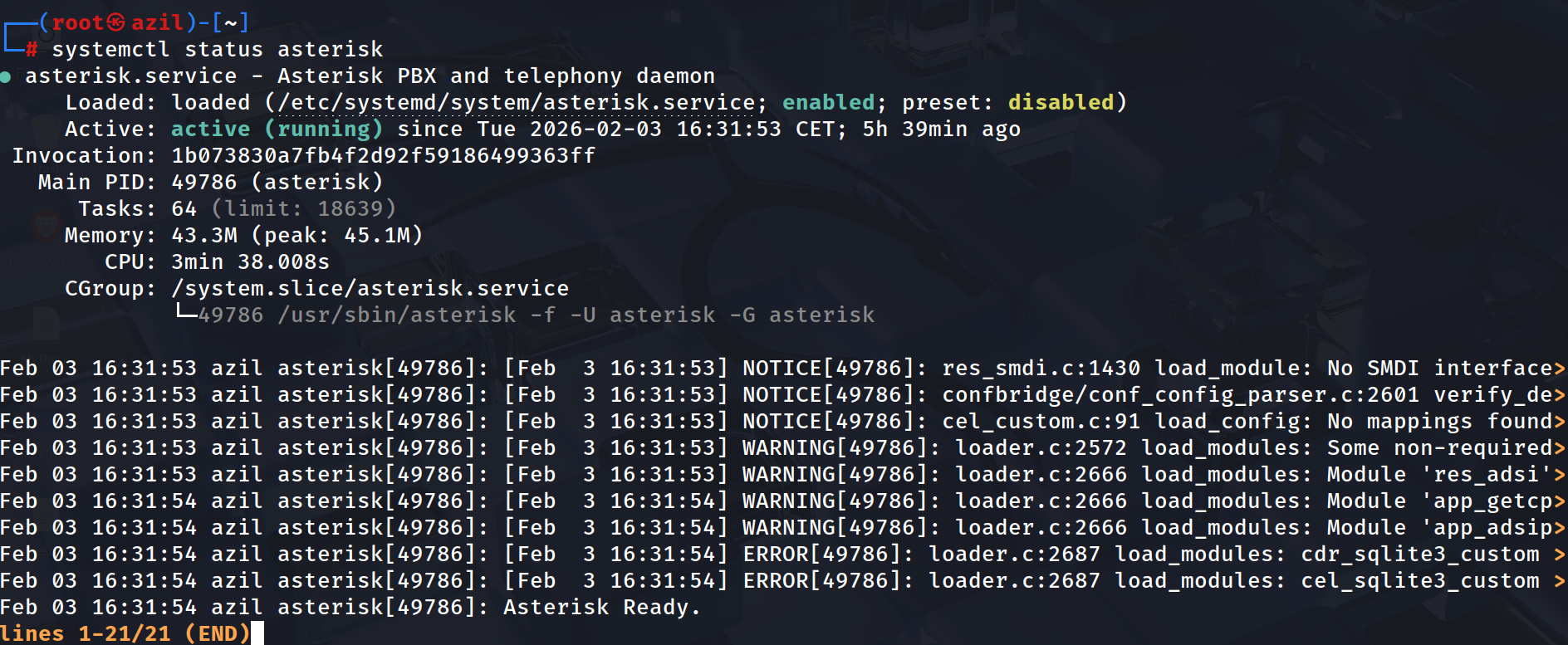This screenshot has height=645, width=1568.
Task: Click the red hash prompt symbol
Action: pyautogui.click(x=32, y=50)
